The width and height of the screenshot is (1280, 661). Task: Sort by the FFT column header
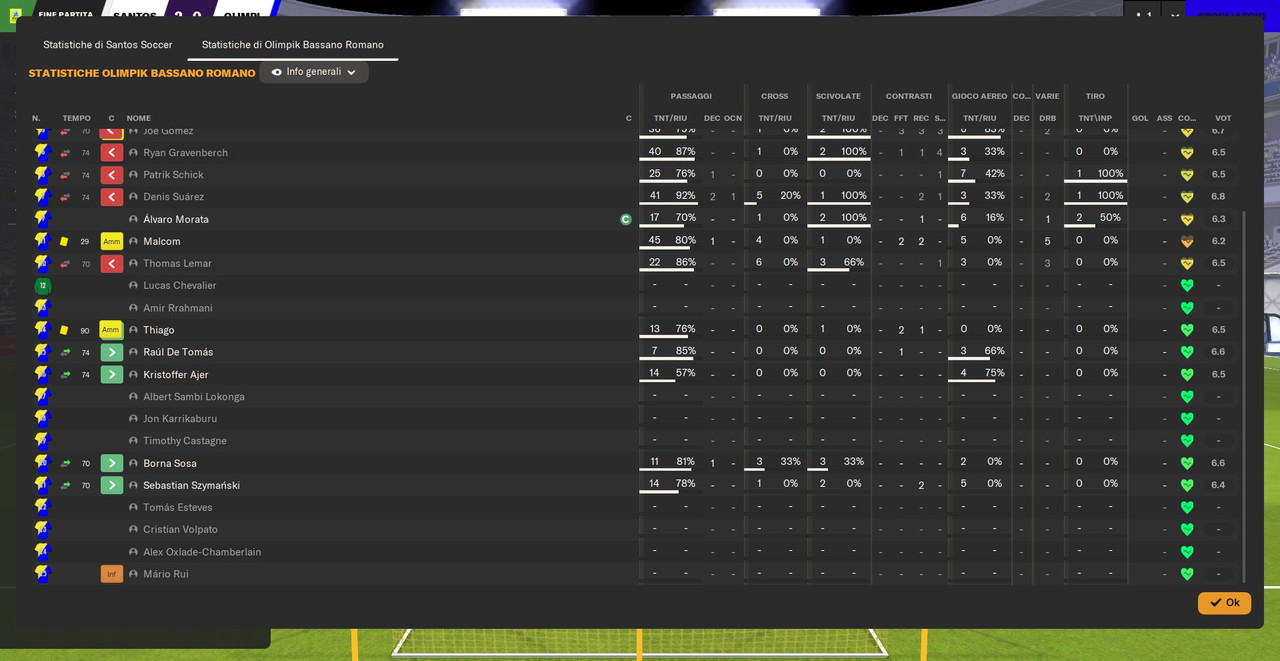click(901, 118)
